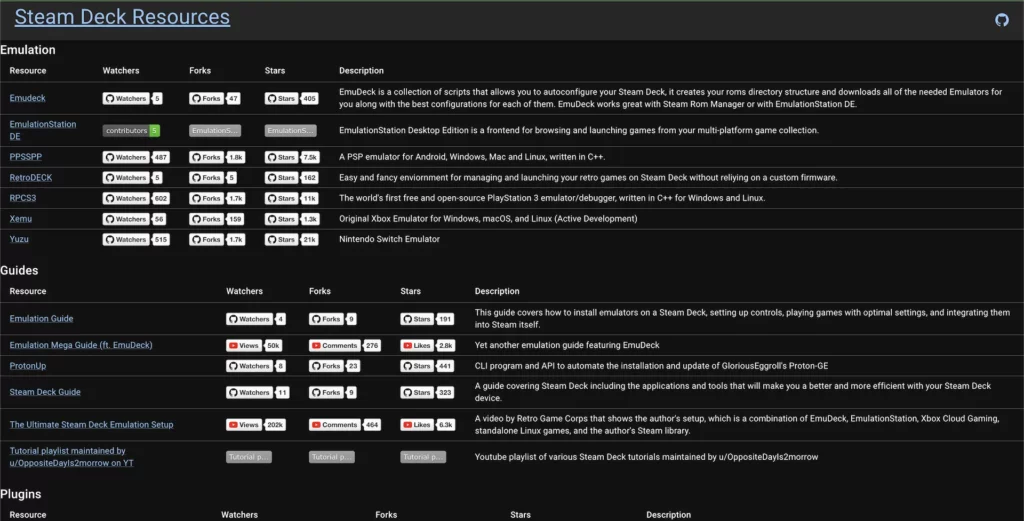Click Yuzu Forks badge showing 1.7k
Viewport: 1024px width, 521px height.
(x=217, y=240)
